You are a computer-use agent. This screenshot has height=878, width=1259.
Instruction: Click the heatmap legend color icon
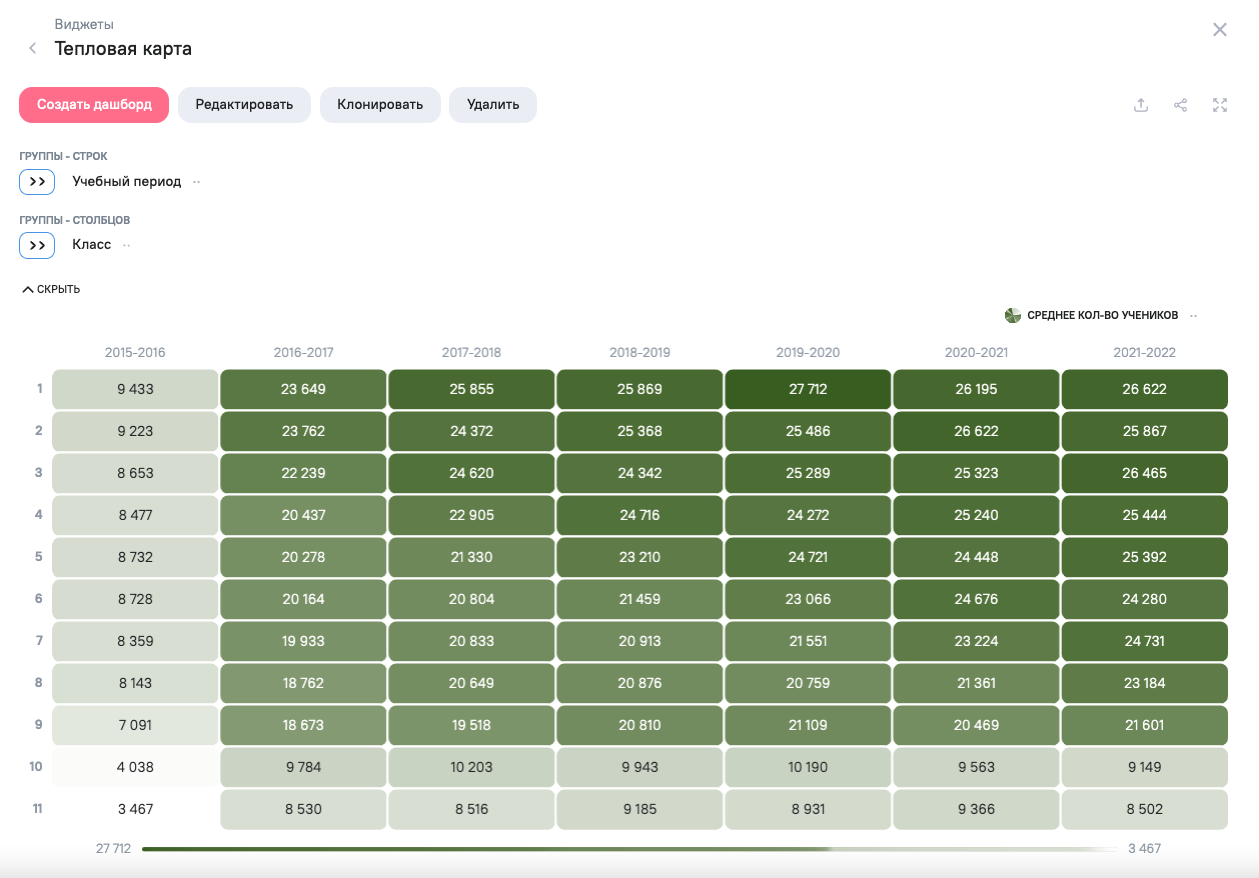point(1012,316)
